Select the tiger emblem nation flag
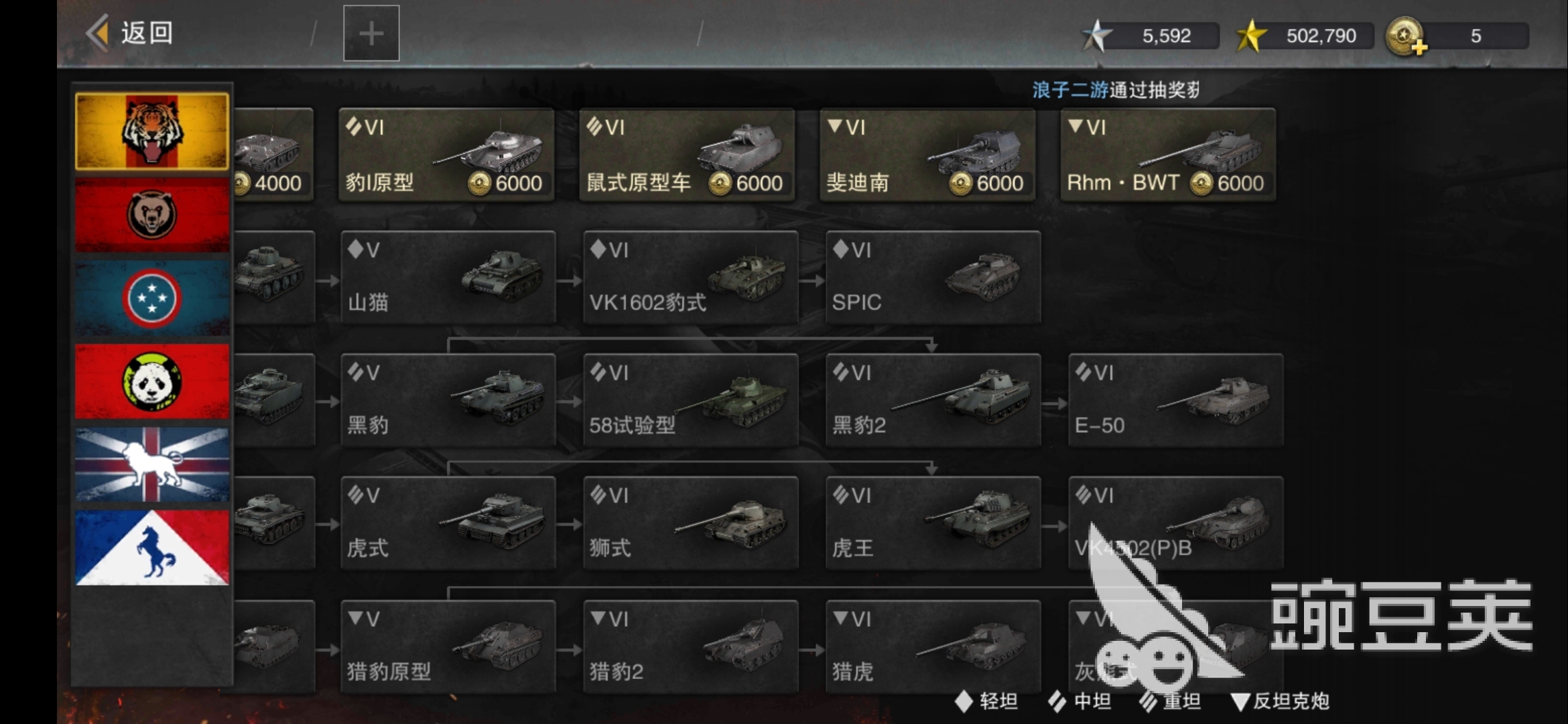 (152, 131)
